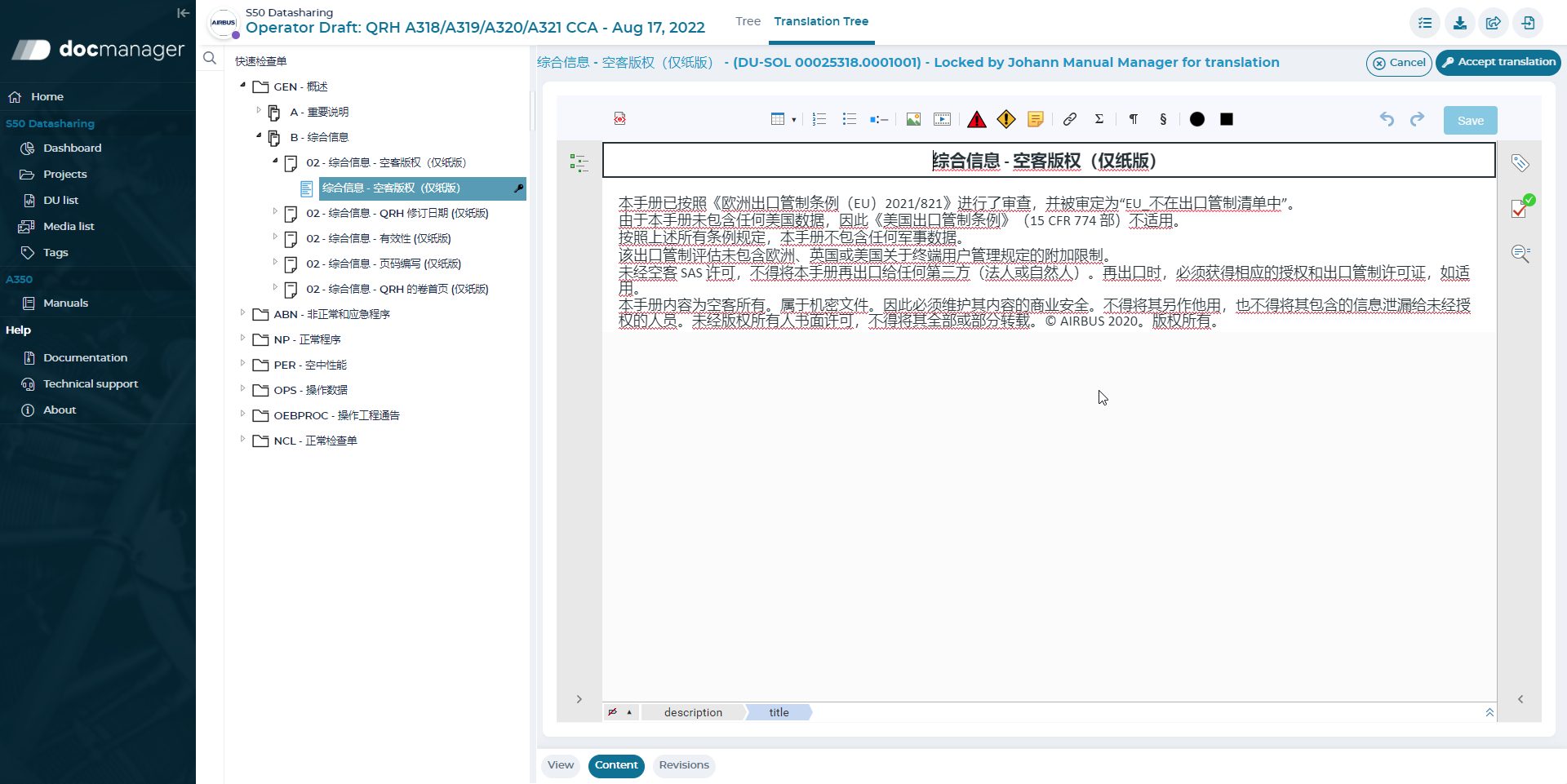Open Projects in sidebar
Image resolution: width=1567 pixels, height=784 pixels.
[64, 174]
